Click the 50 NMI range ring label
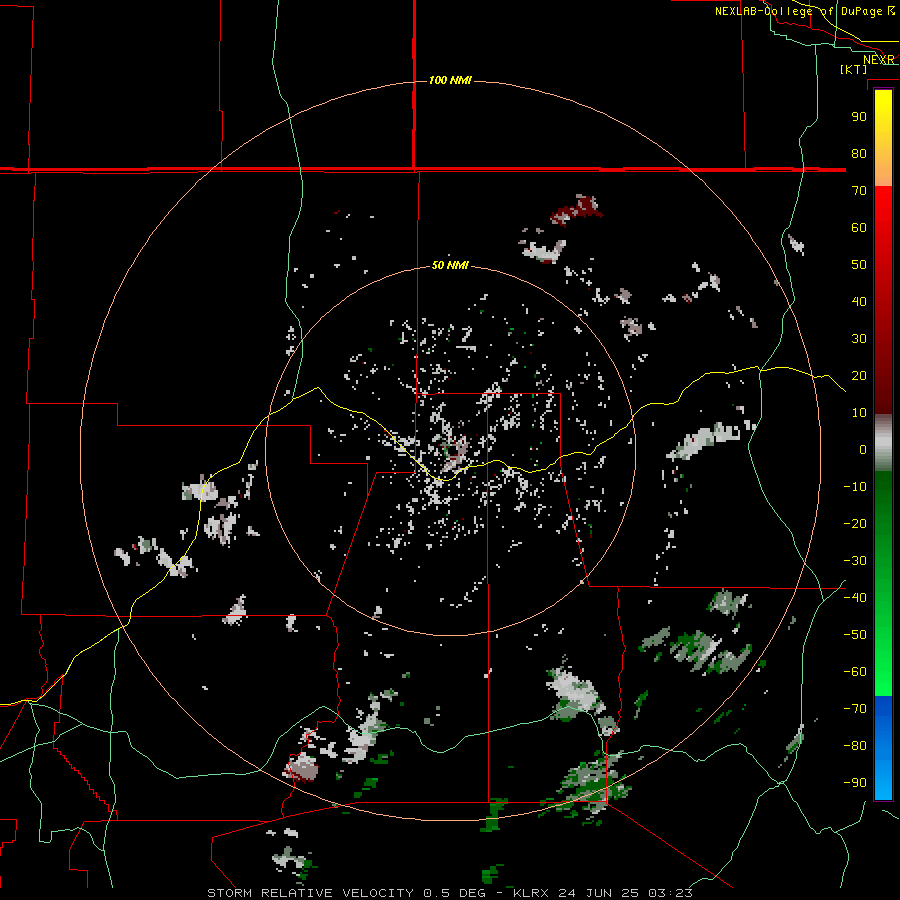The width and height of the screenshot is (900, 900). click(x=450, y=265)
